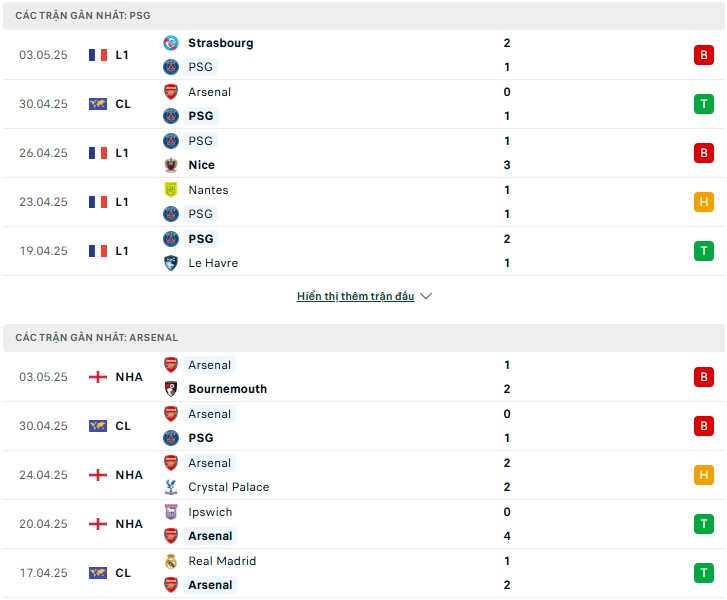The height and width of the screenshot is (600, 727).
Task: Click the Bournemouth club crest icon
Action: click(x=171, y=389)
